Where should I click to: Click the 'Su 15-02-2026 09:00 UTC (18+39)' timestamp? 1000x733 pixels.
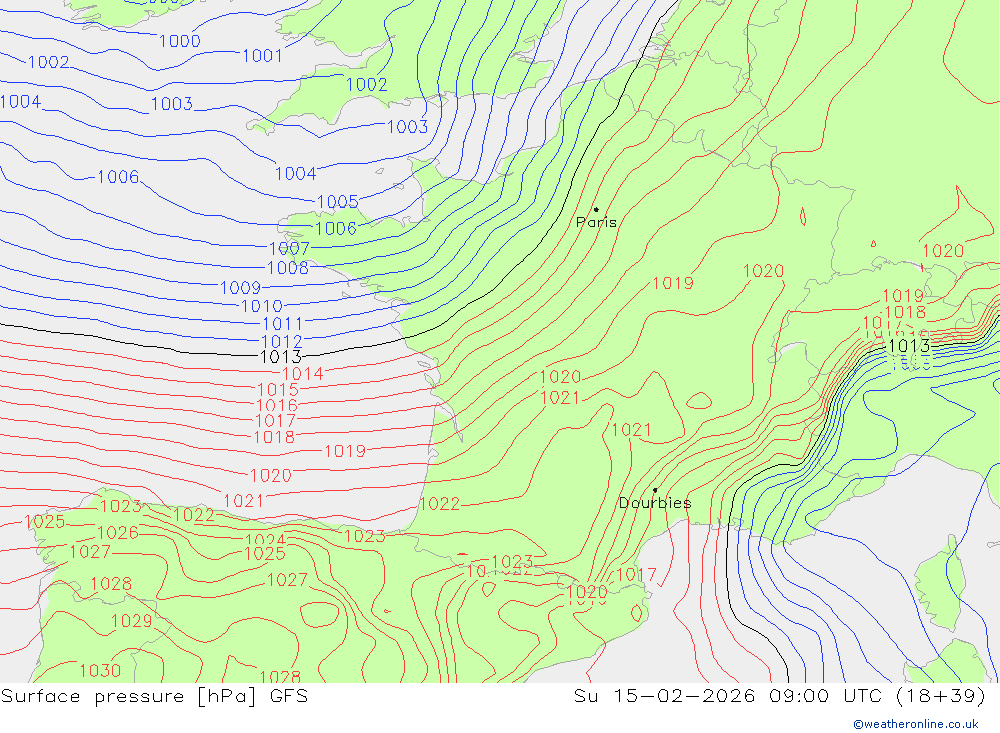[x=779, y=696]
